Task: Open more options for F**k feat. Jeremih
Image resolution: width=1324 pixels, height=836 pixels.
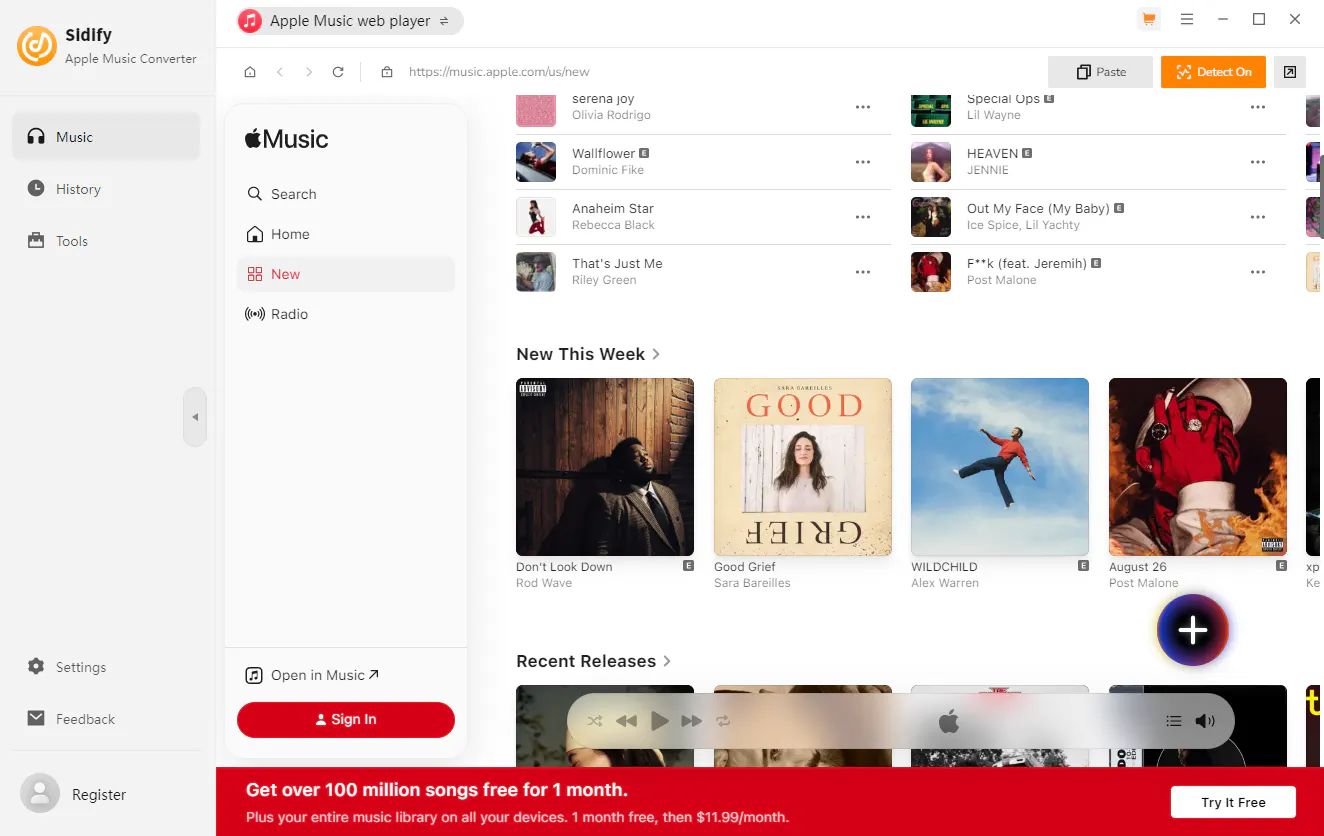Action: pyautogui.click(x=1258, y=272)
